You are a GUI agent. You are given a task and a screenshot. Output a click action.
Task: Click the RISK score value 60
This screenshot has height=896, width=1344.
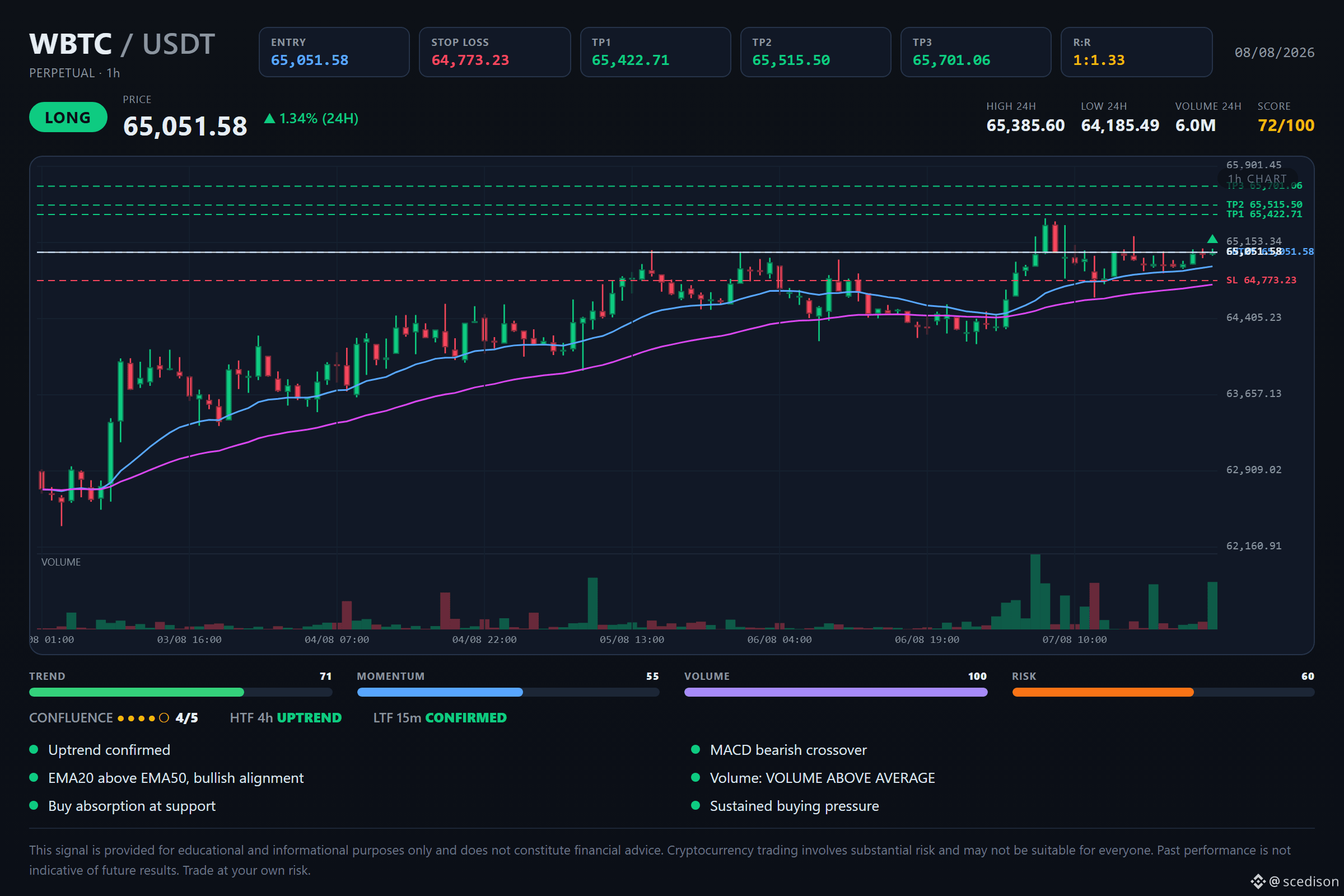pyautogui.click(x=1308, y=676)
